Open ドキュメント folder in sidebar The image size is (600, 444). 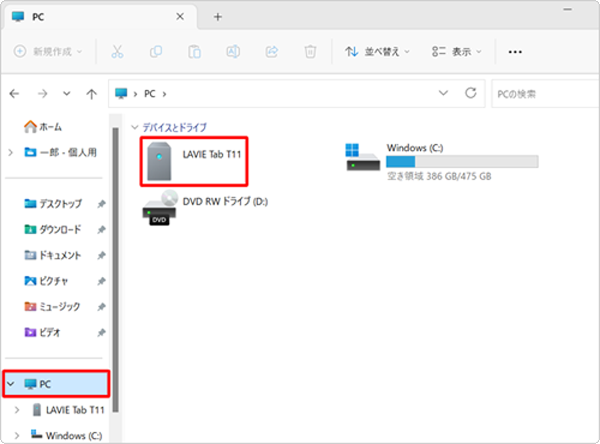53,255
